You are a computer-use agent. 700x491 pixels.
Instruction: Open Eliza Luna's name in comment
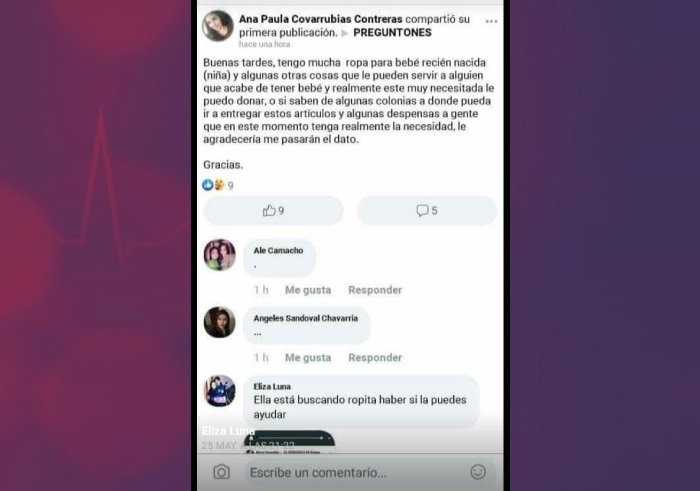pyautogui.click(x=272, y=387)
